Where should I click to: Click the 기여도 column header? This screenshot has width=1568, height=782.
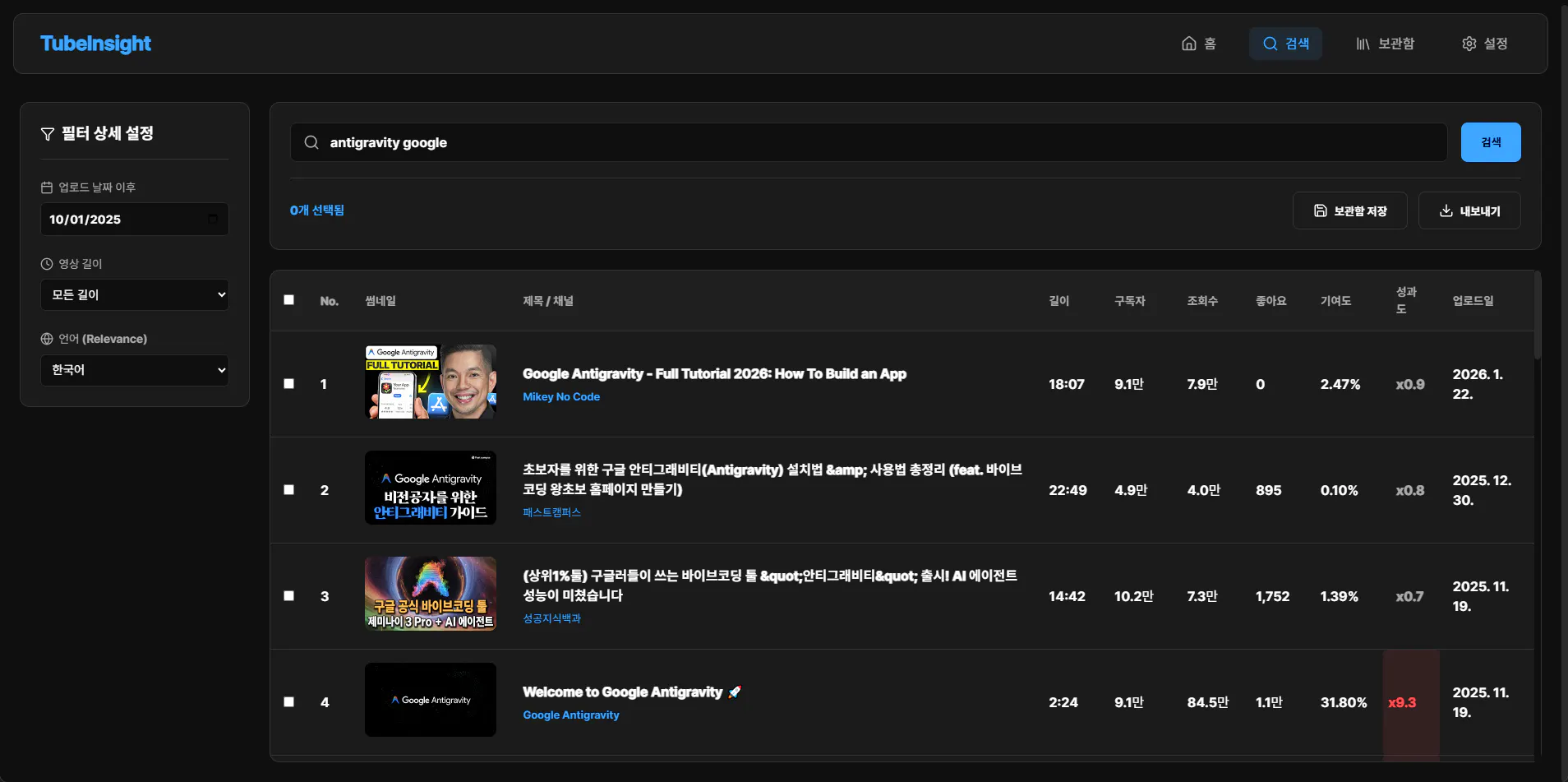tap(1336, 301)
